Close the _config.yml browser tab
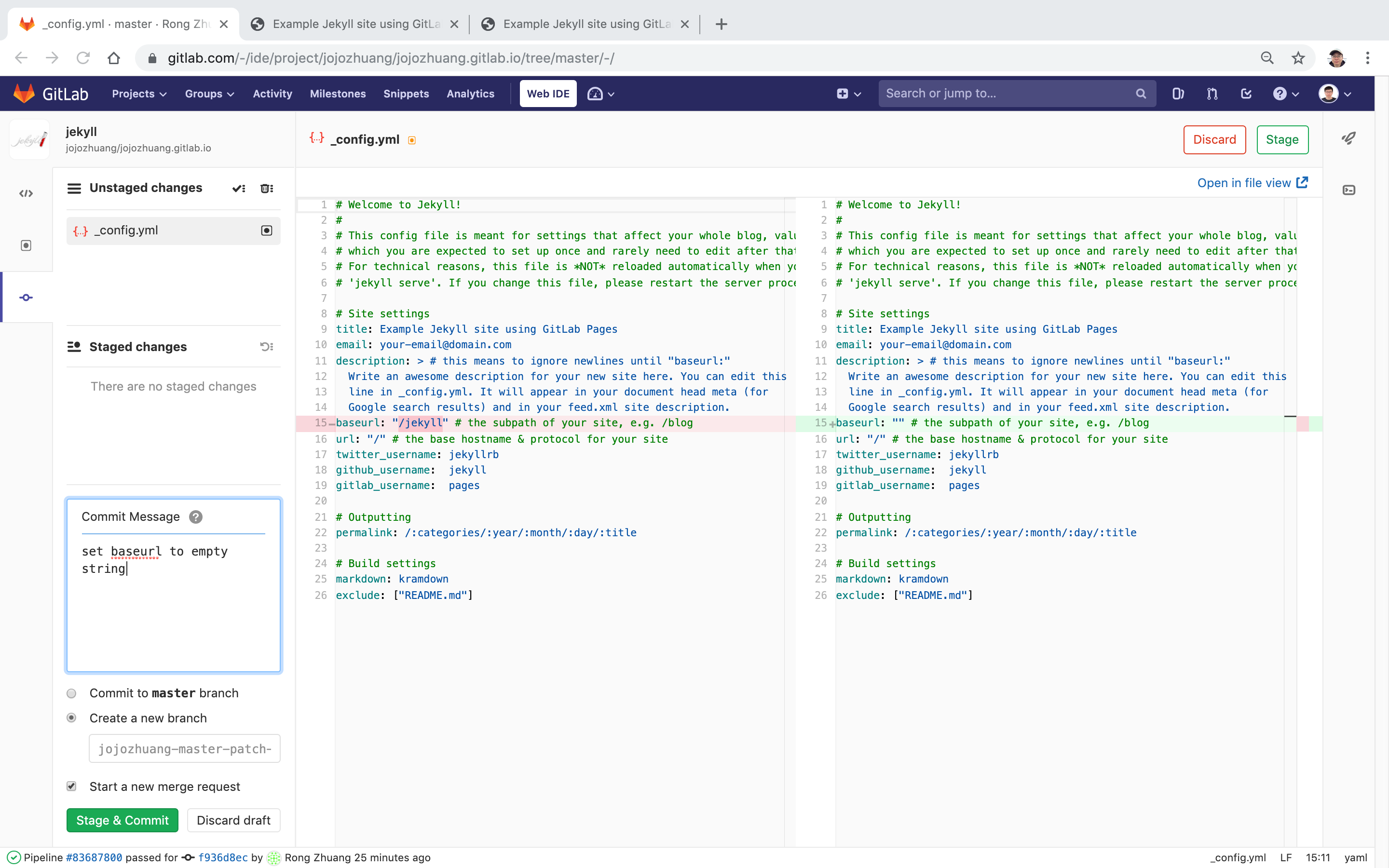 point(224,24)
